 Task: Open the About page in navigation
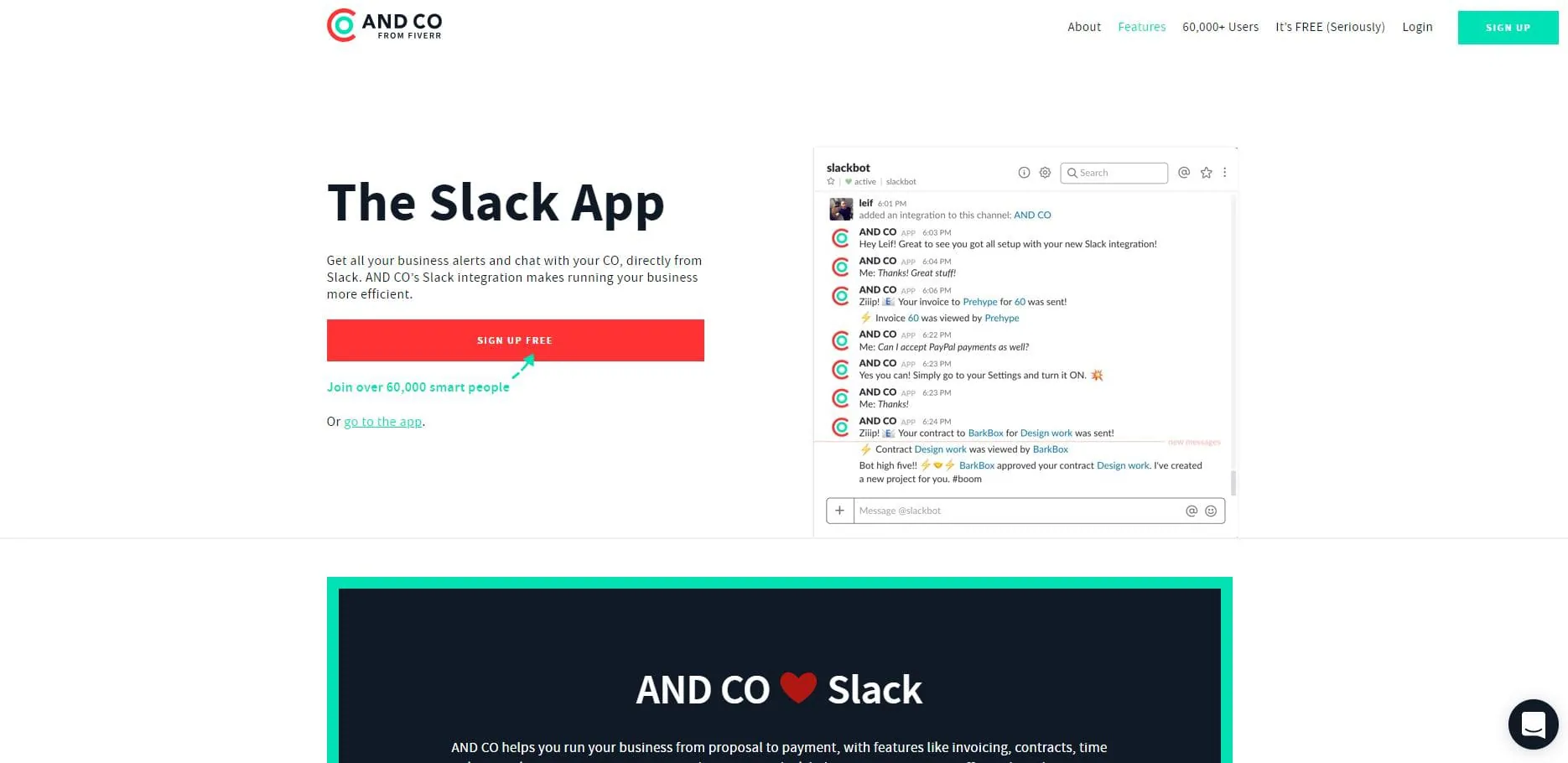pos(1084,27)
